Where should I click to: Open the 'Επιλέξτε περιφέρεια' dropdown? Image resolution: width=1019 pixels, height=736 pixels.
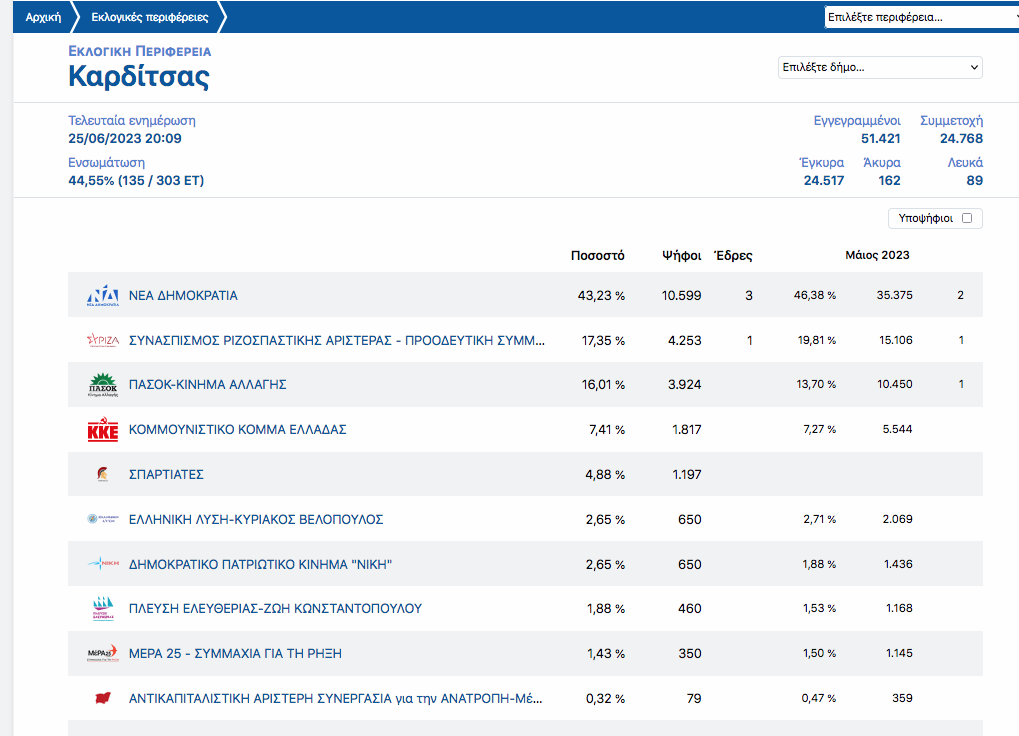click(920, 17)
